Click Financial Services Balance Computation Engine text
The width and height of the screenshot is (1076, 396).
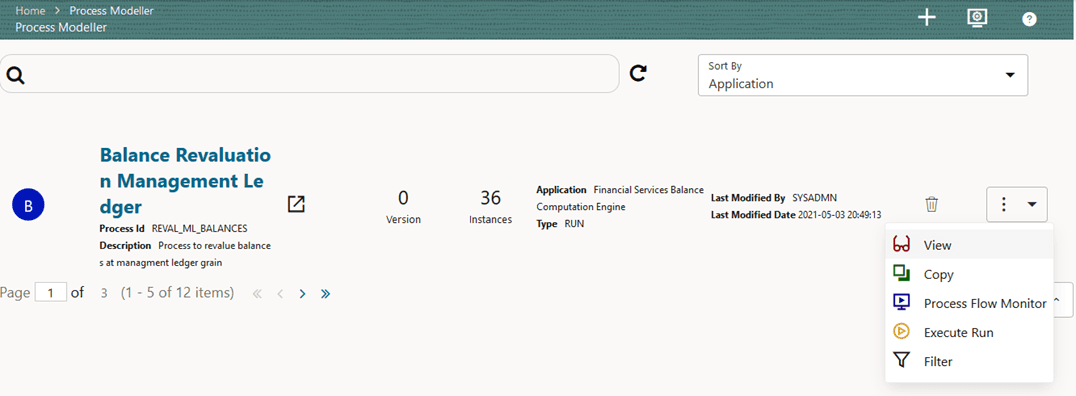[x=620, y=198]
